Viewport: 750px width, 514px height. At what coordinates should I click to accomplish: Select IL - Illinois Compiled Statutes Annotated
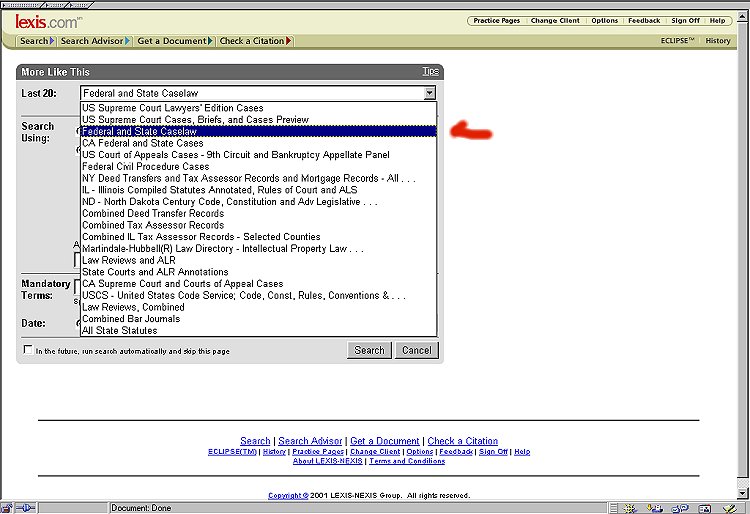tap(258, 190)
